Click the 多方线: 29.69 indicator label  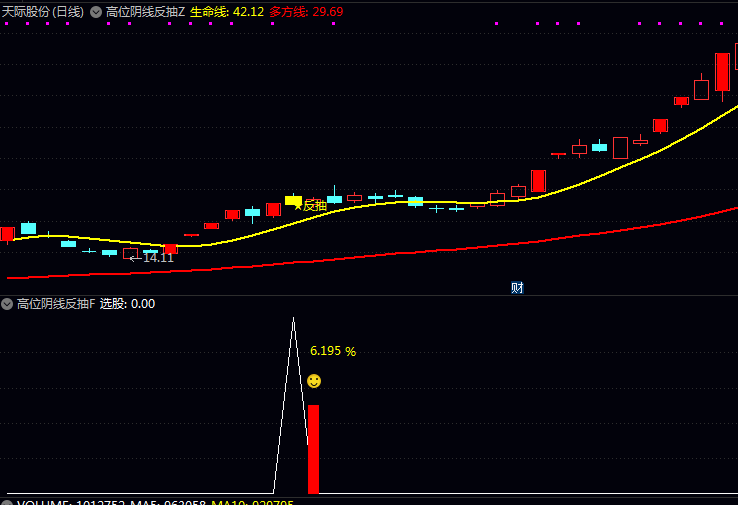tap(306, 12)
